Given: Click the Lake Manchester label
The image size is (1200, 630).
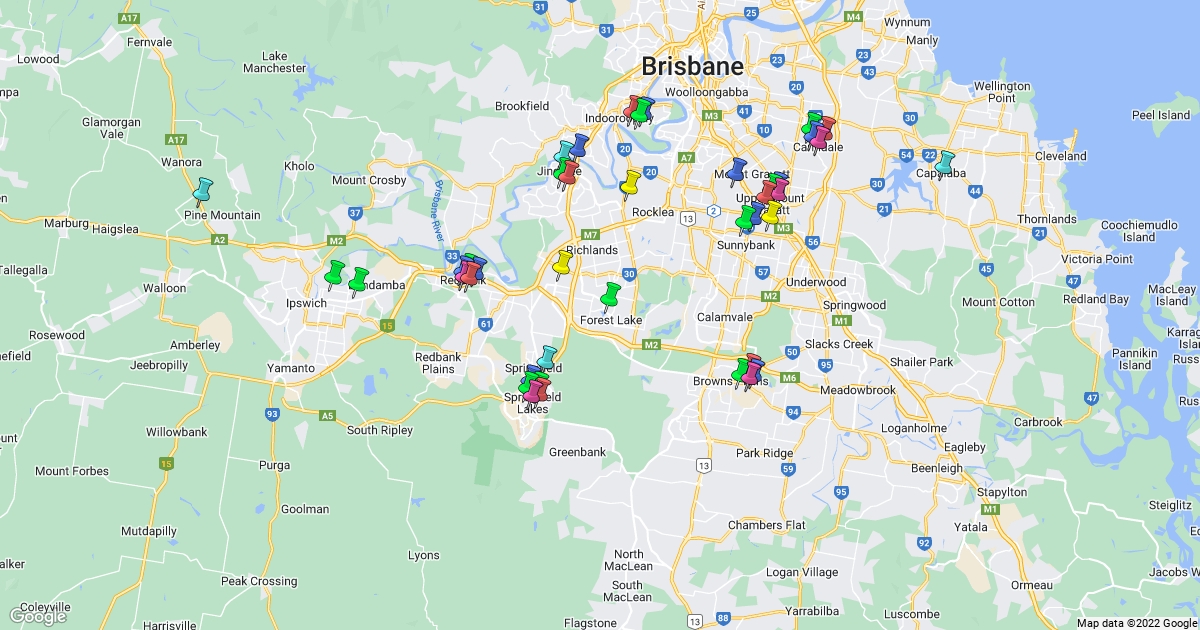Looking at the screenshot, I should [274, 62].
